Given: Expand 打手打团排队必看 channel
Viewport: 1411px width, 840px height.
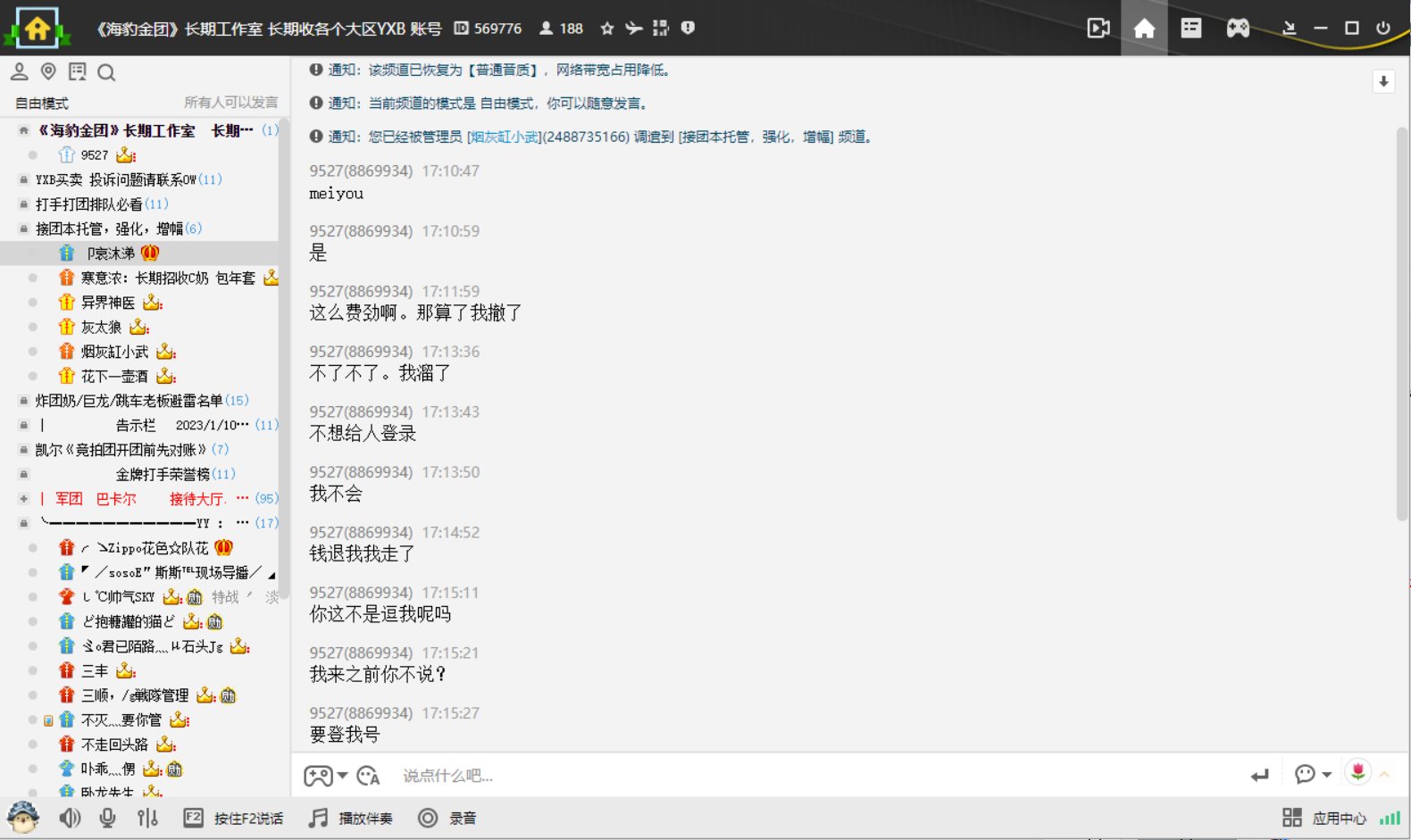Looking at the screenshot, I should [24, 204].
